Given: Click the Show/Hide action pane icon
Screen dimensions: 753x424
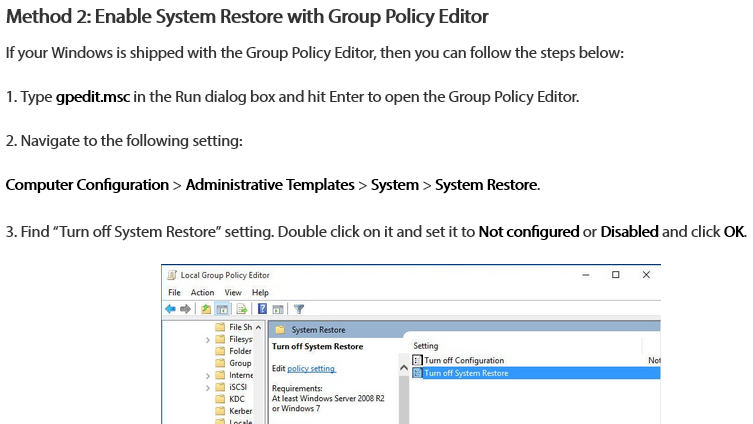Looking at the screenshot, I should click(278, 309).
